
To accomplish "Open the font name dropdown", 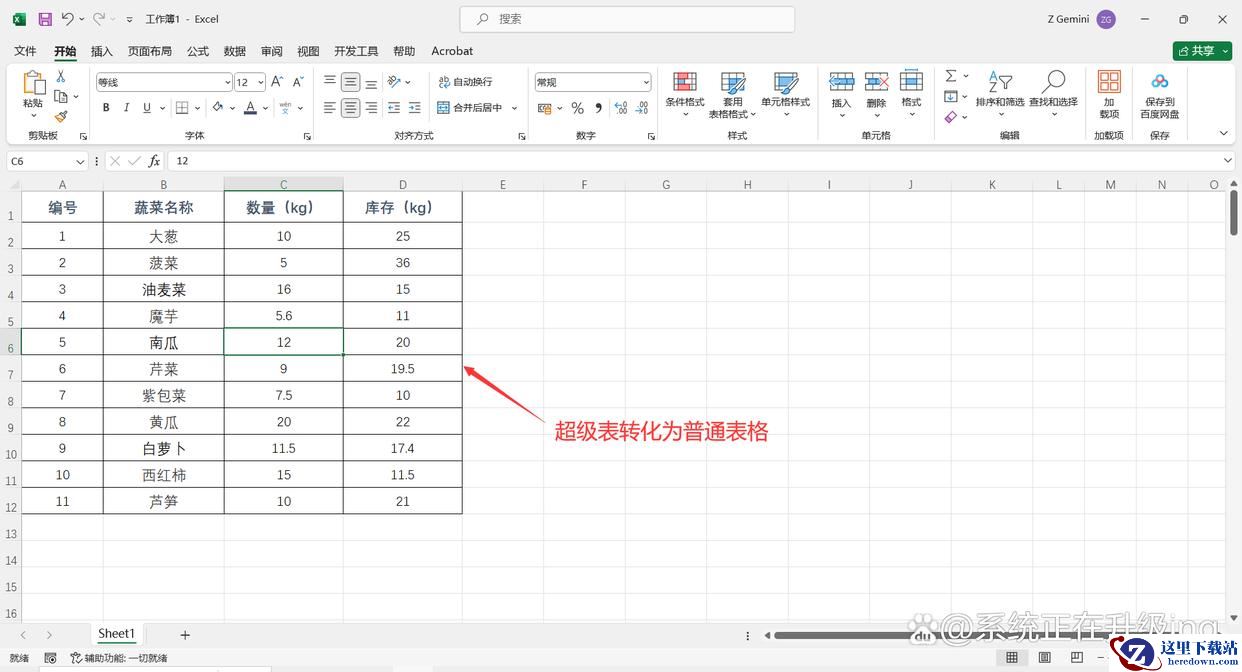I will click(x=227, y=82).
